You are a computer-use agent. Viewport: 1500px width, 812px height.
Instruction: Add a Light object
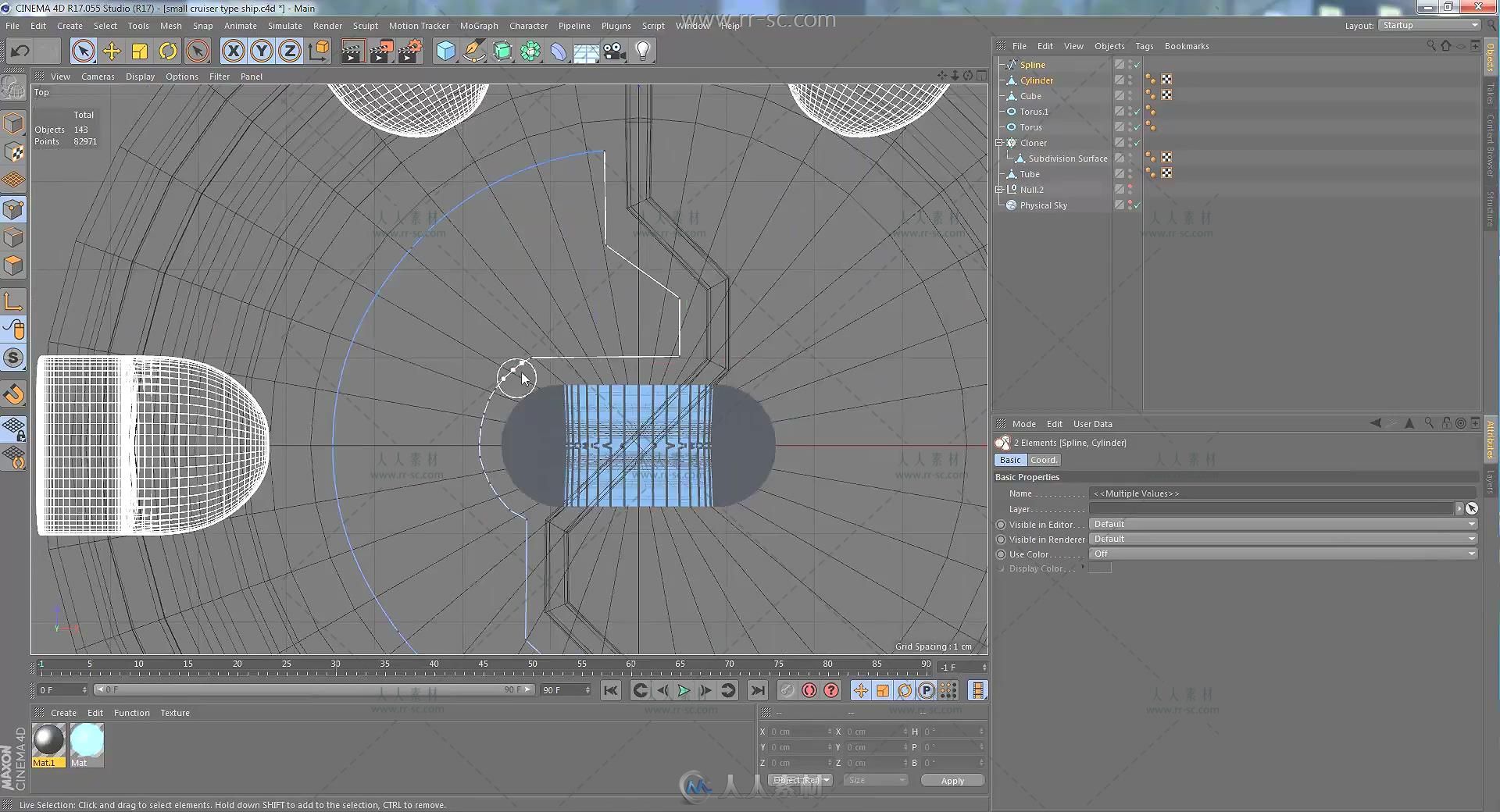(x=643, y=52)
